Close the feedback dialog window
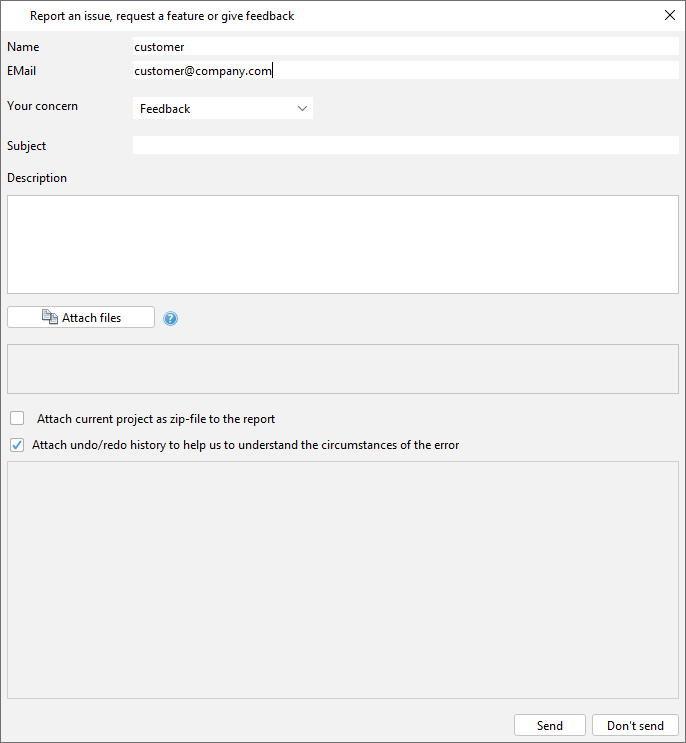This screenshot has width=686, height=743. tap(669, 15)
